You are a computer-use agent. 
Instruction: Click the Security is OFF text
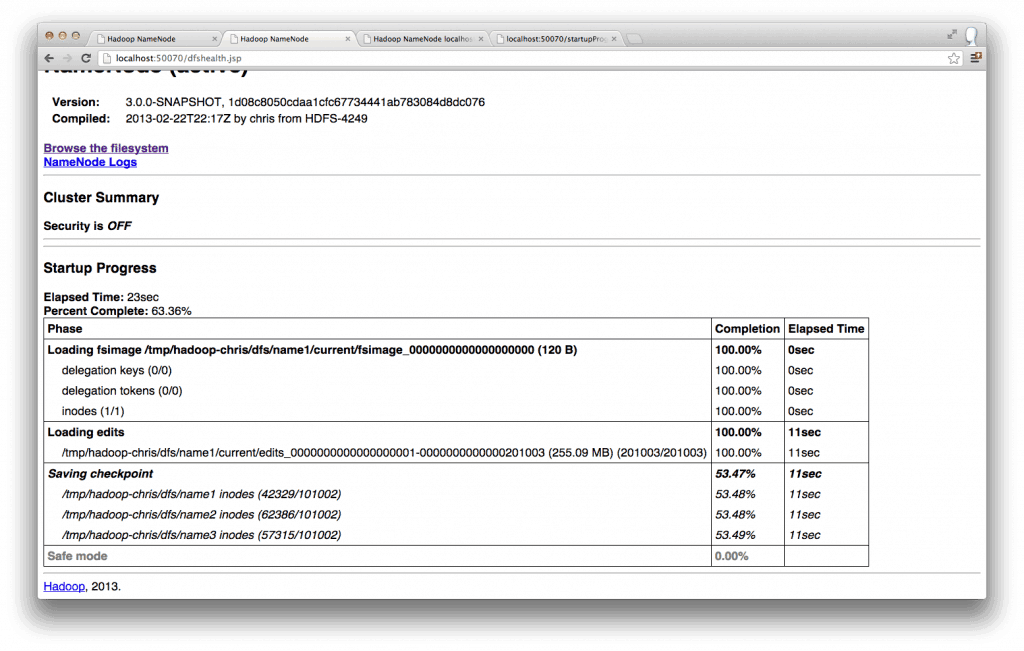pos(88,226)
